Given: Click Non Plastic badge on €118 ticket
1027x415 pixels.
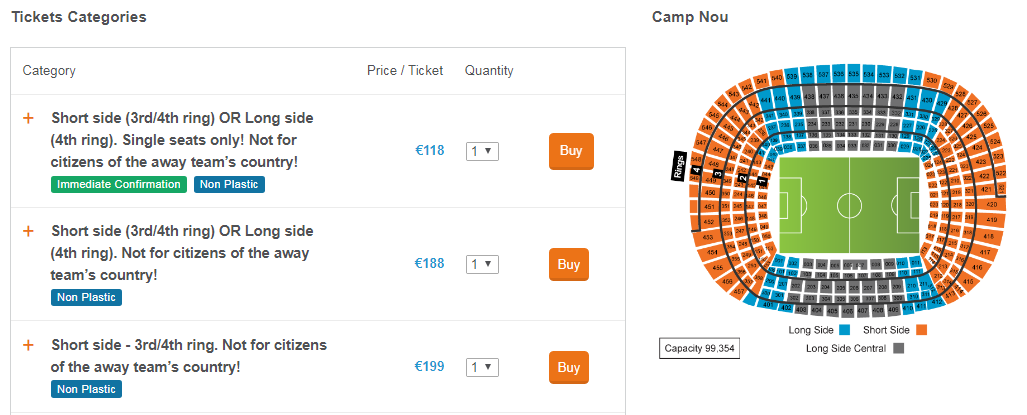Looking at the screenshot, I should click(x=230, y=184).
